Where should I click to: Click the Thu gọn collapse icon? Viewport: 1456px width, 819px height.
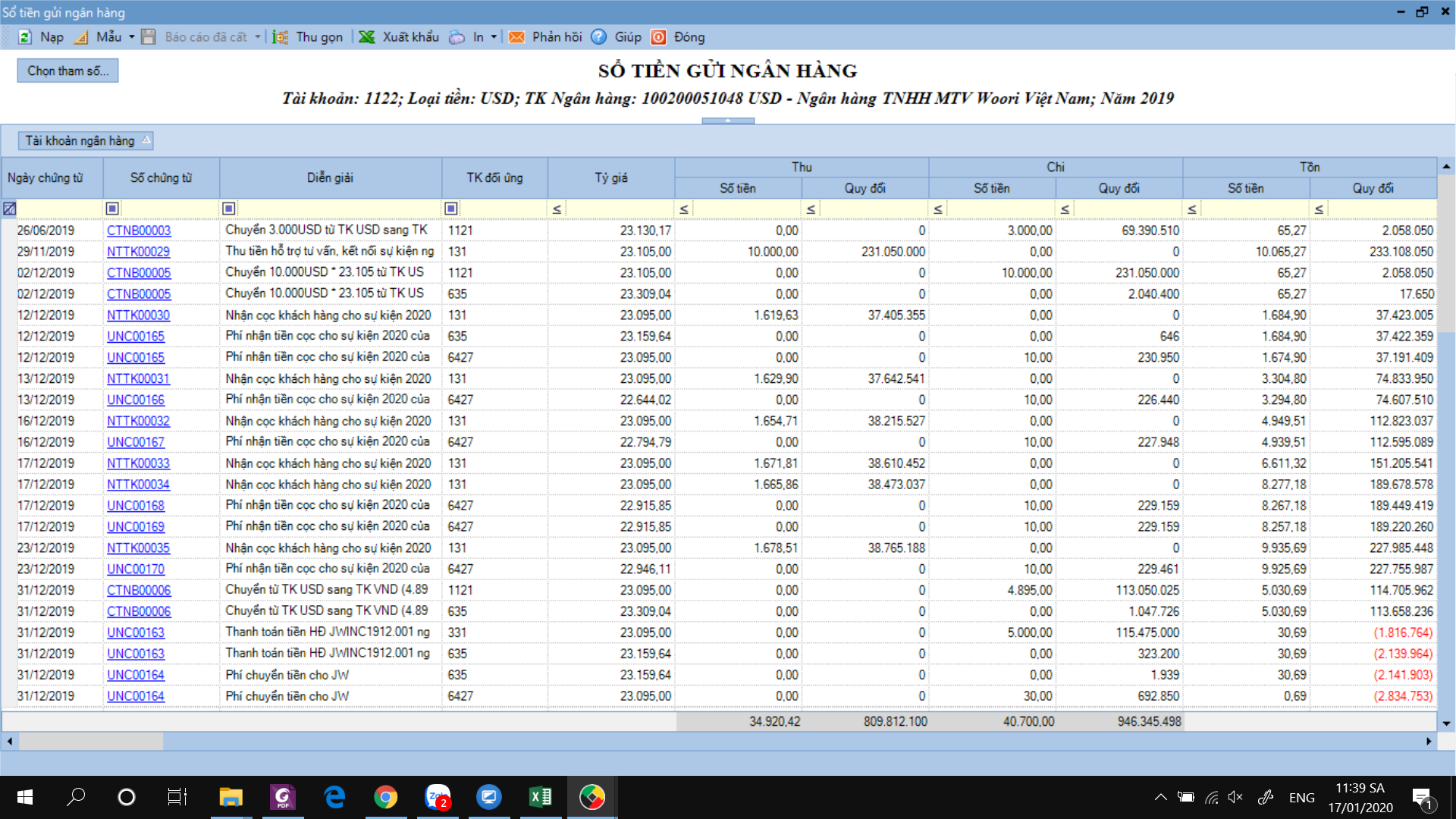280,37
